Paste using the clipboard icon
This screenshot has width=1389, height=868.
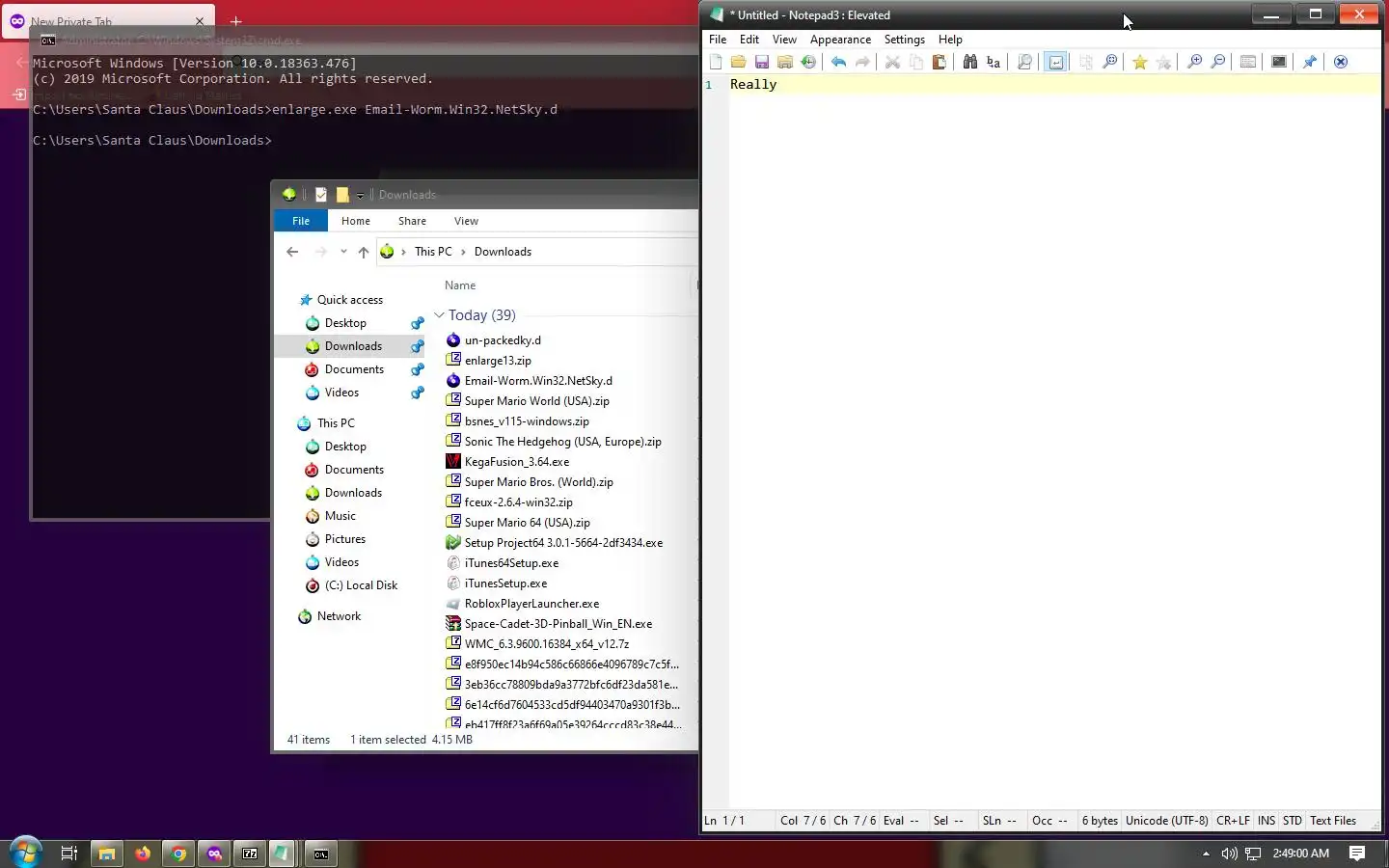939,62
